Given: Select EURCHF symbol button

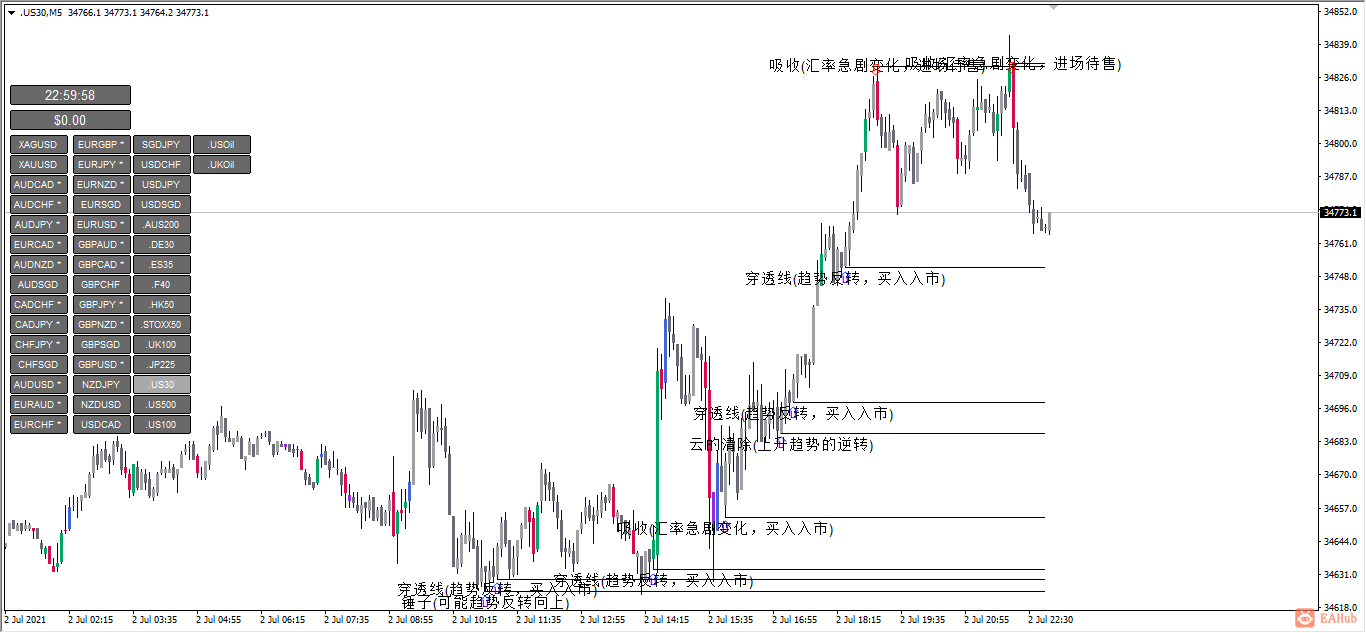Looking at the screenshot, I should (x=39, y=425).
